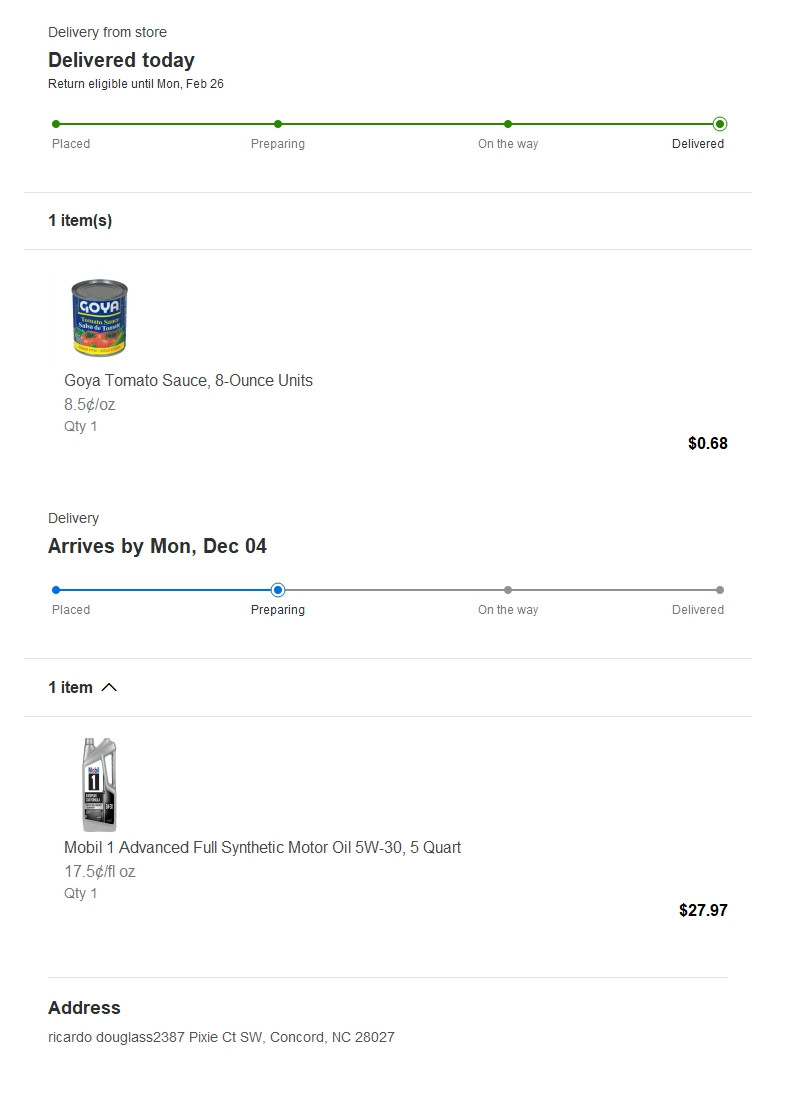Screen dimensions: 800x1113
Task: Click the $27.97 price
Action: pyautogui.click(x=703, y=910)
